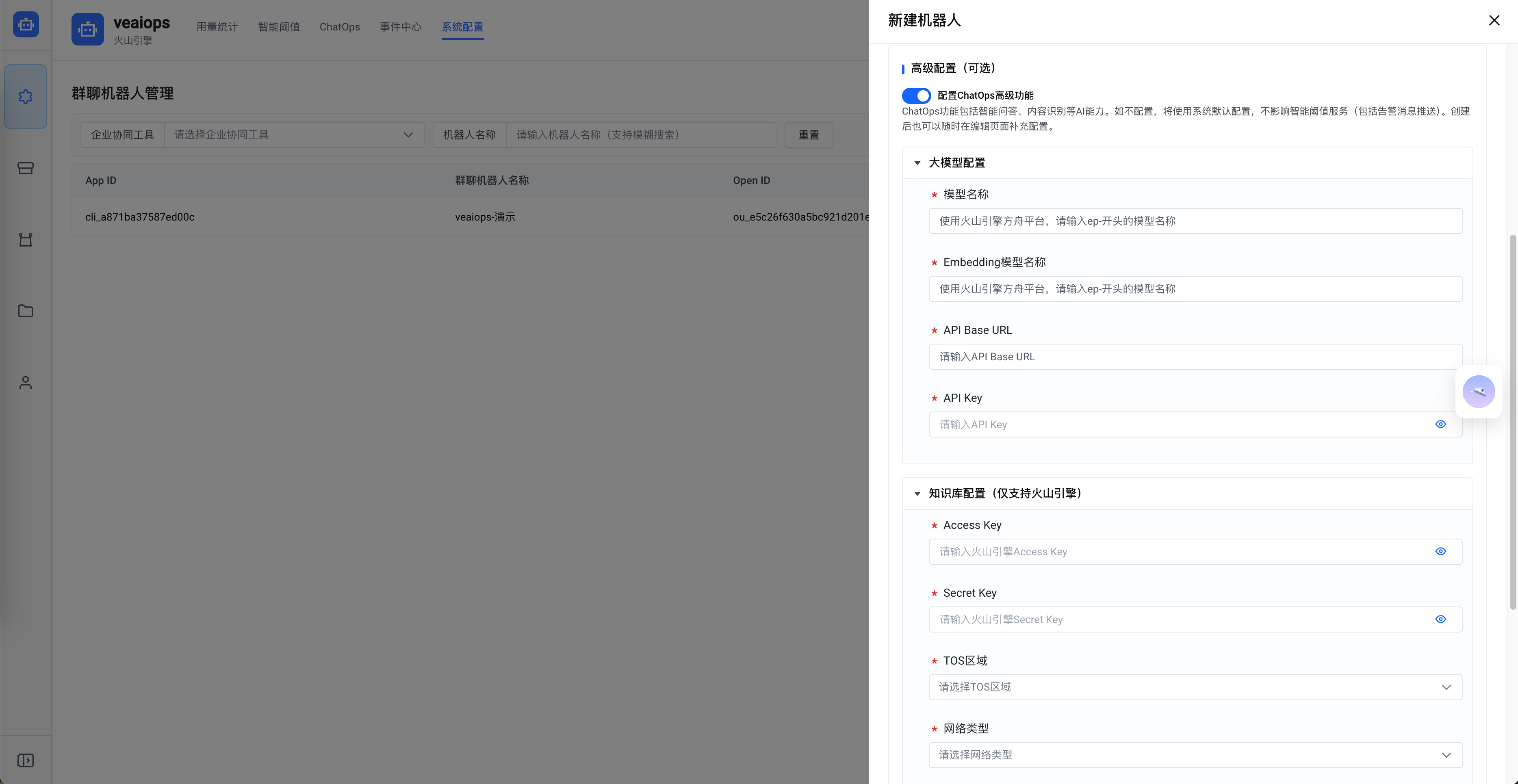The height and width of the screenshot is (784, 1518).
Task: Open the veaiops app logo icon
Action: coord(87,29)
